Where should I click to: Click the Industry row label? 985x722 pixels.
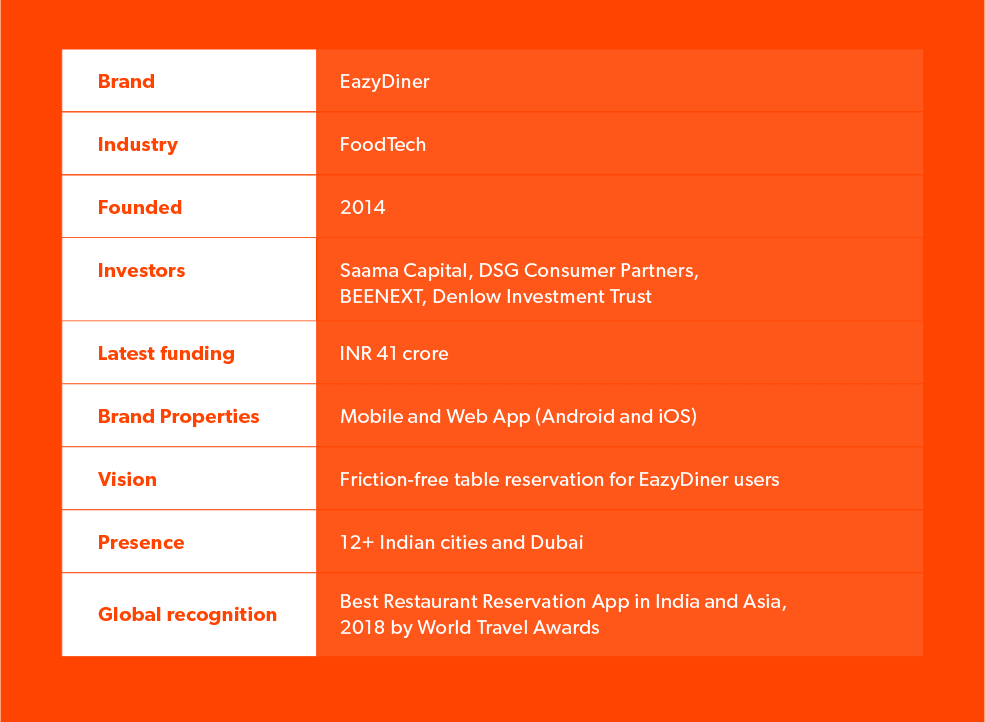point(137,144)
